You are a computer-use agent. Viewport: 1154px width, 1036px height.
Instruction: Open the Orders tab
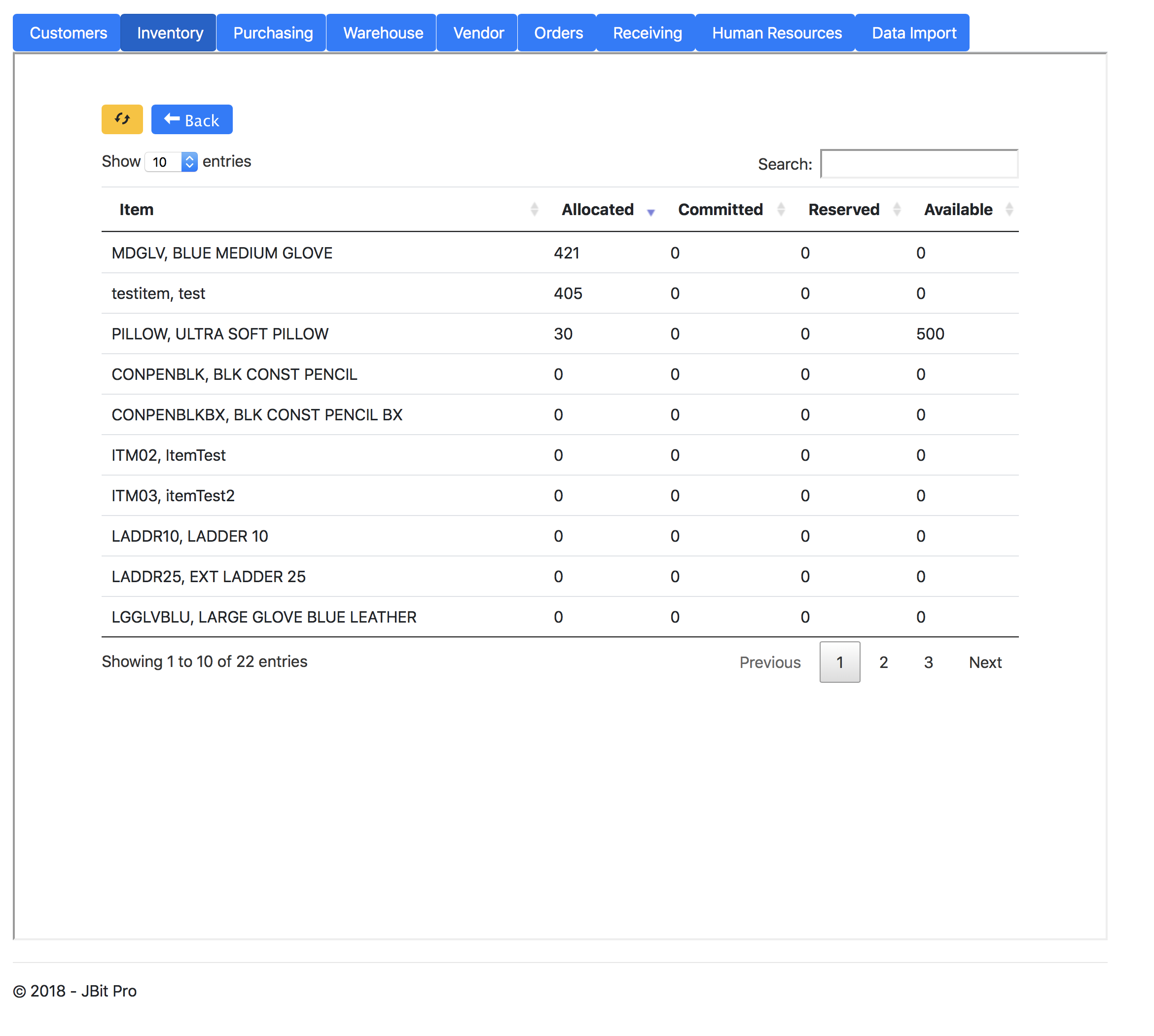557,33
